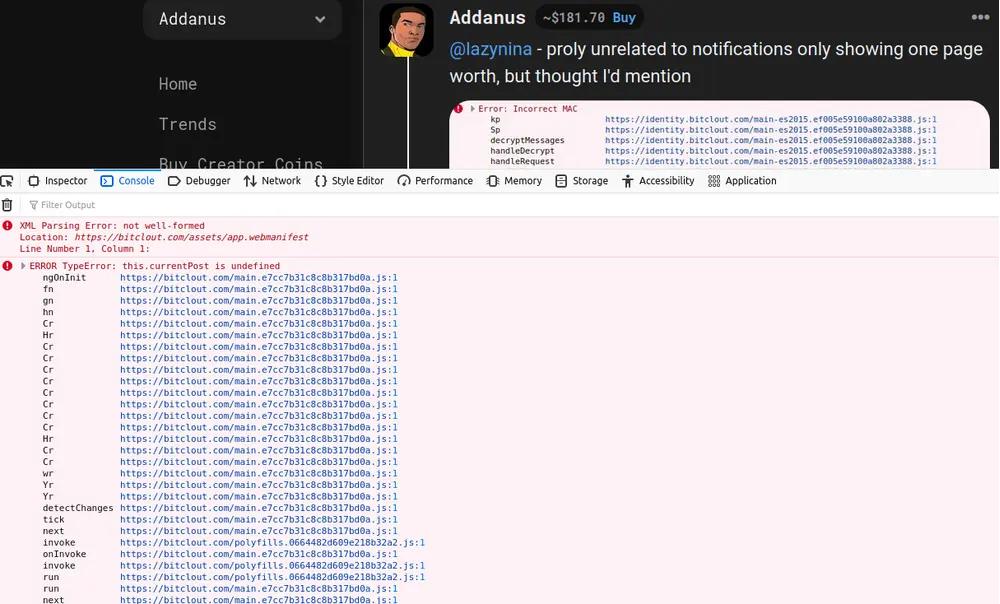Screen dimensions: 1000x604
Task: Open the Accessibility panel
Action: point(658,181)
